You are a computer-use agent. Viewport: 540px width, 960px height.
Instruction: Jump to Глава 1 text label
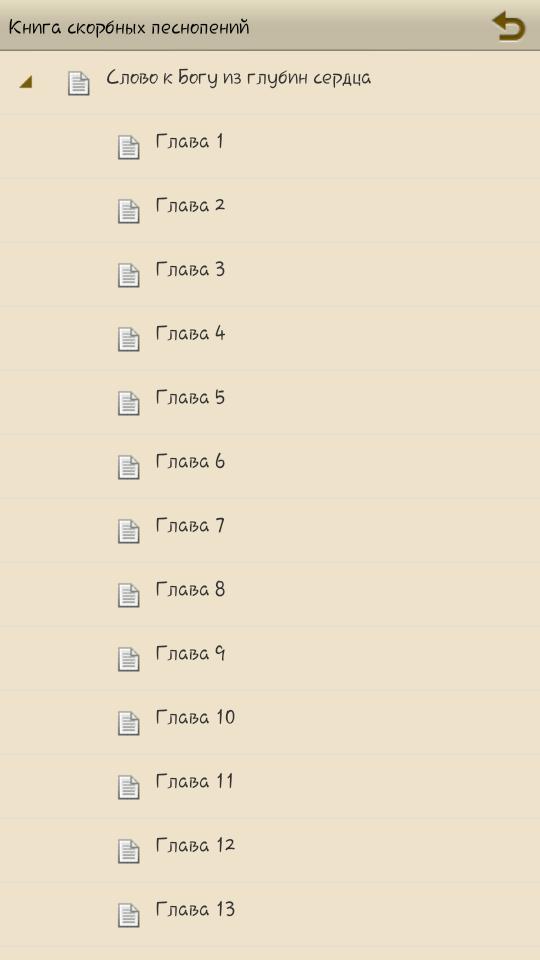coord(189,141)
